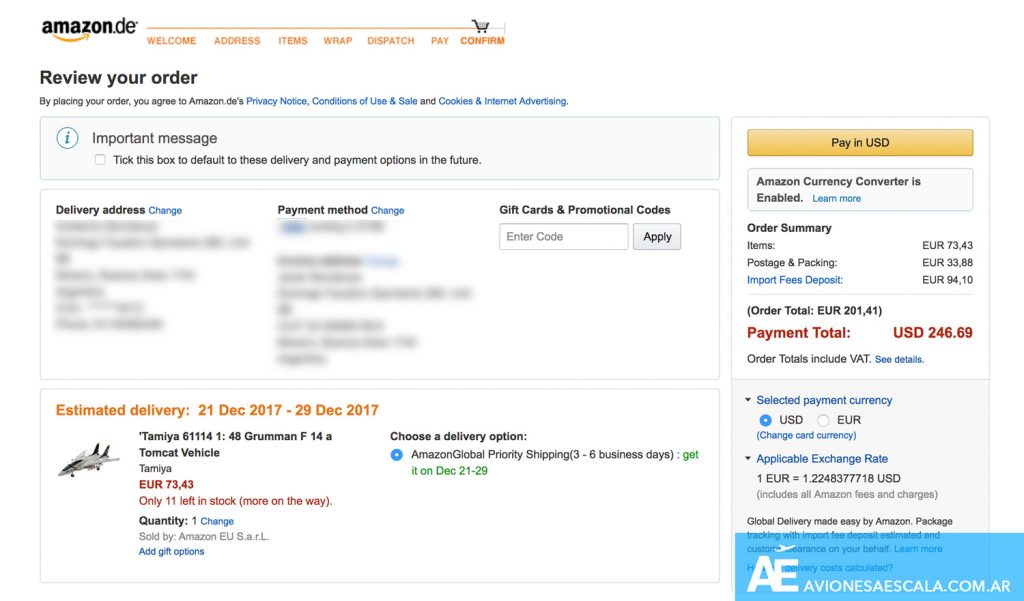Select AmazonGlobal Priority Shipping delivery option

(x=397, y=455)
